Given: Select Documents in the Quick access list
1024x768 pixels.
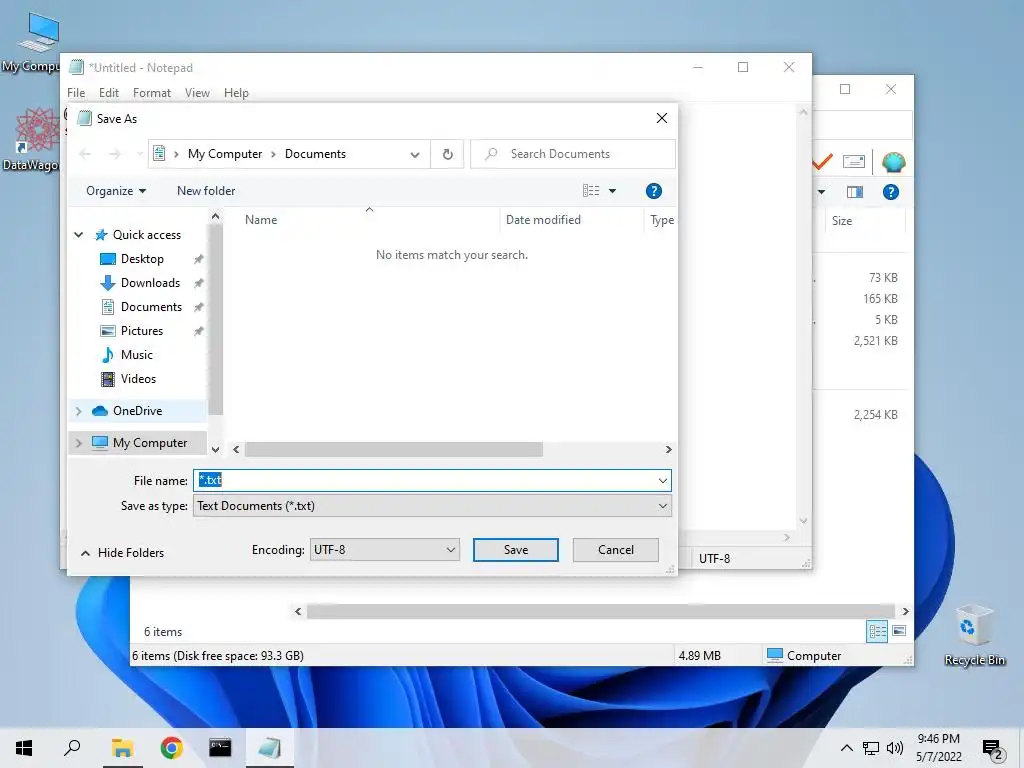Looking at the screenshot, I should point(151,307).
